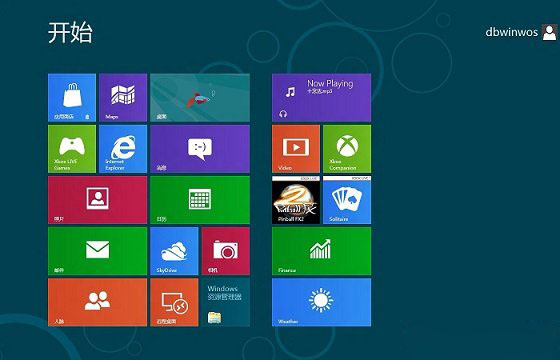The width and height of the screenshot is (560, 360).
Task: Open the Maps tile
Action: [123, 98]
